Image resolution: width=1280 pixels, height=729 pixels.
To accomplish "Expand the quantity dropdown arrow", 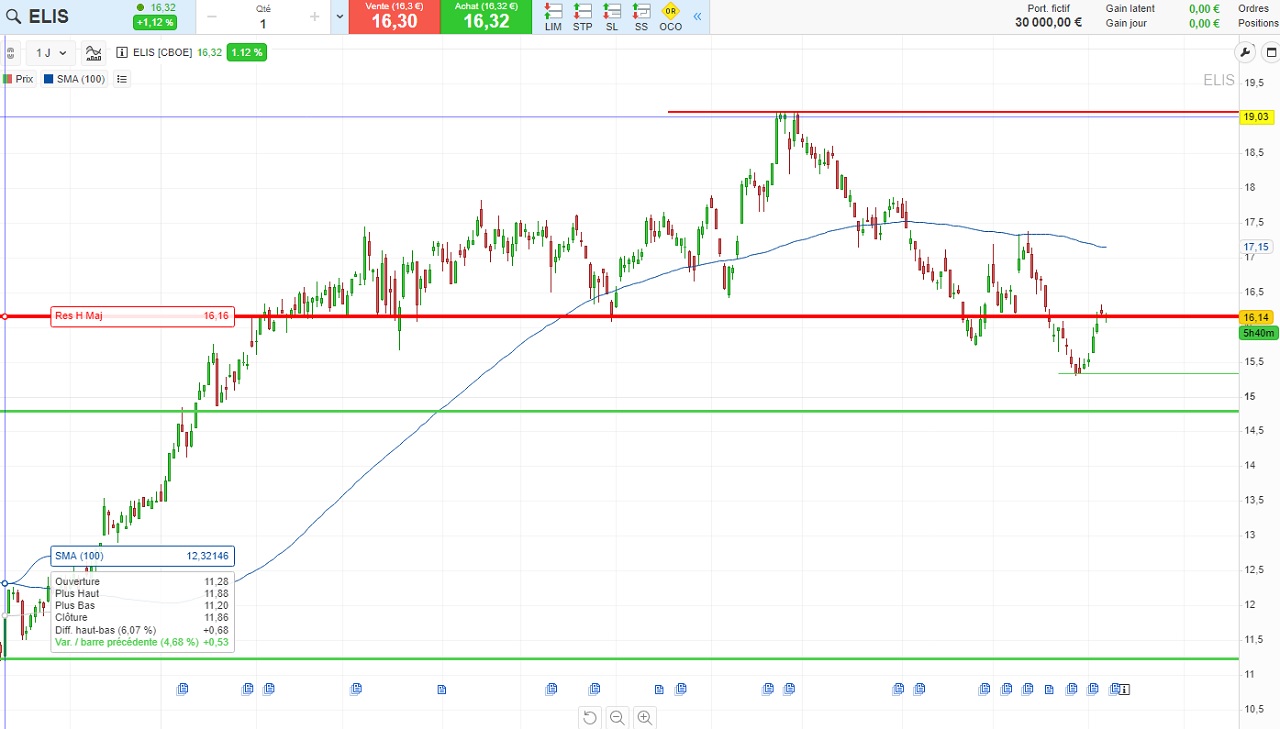I will (340, 16).
